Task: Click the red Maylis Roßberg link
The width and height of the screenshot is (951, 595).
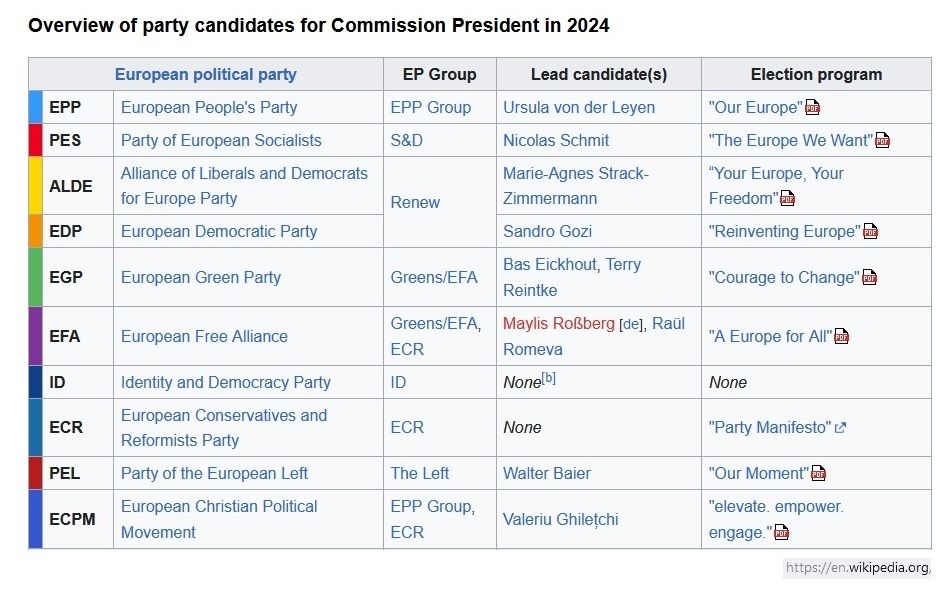Action: (x=558, y=323)
